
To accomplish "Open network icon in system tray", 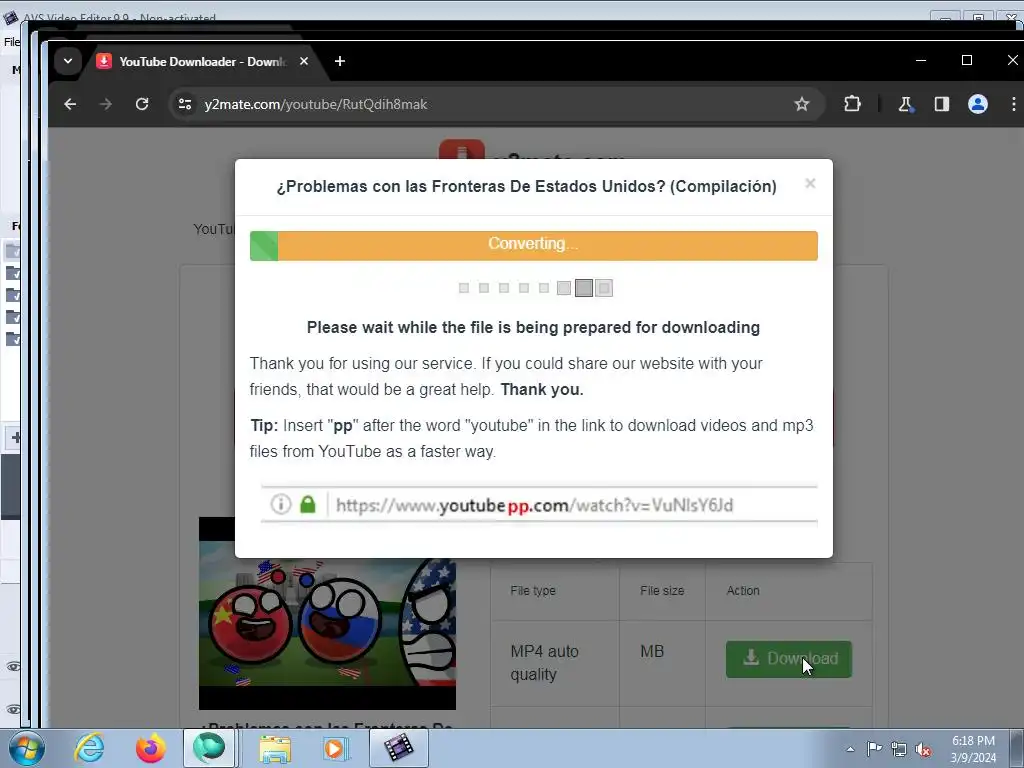I will 899,750.
